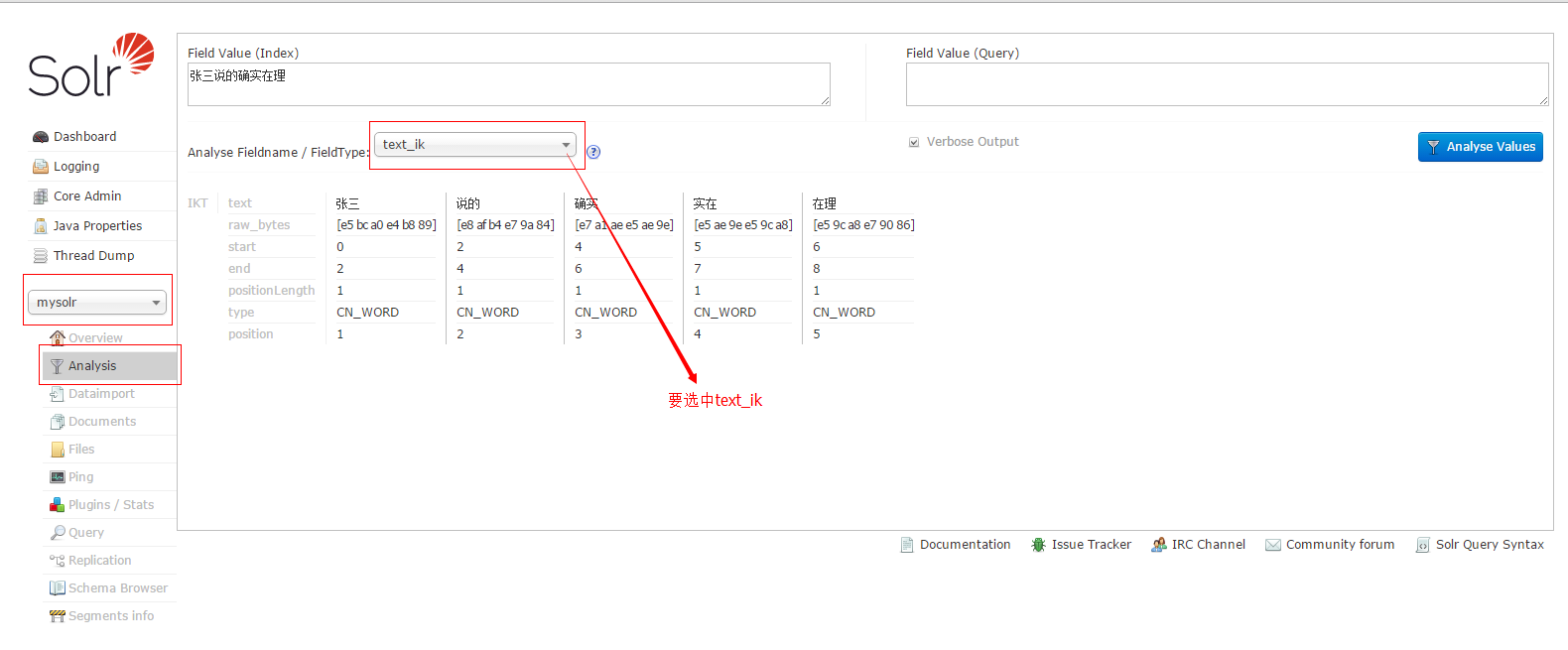Image resolution: width=1568 pixels, height=650 pixels.
Task: Click raw bytes value [e5 9c a8 e7 90 86]
Action: coord(863,225)
